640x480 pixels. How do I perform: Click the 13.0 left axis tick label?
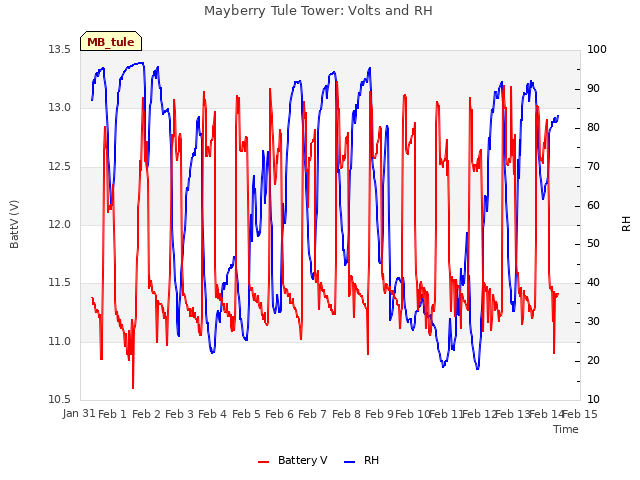pyautogui.click(x=60, y=108)
